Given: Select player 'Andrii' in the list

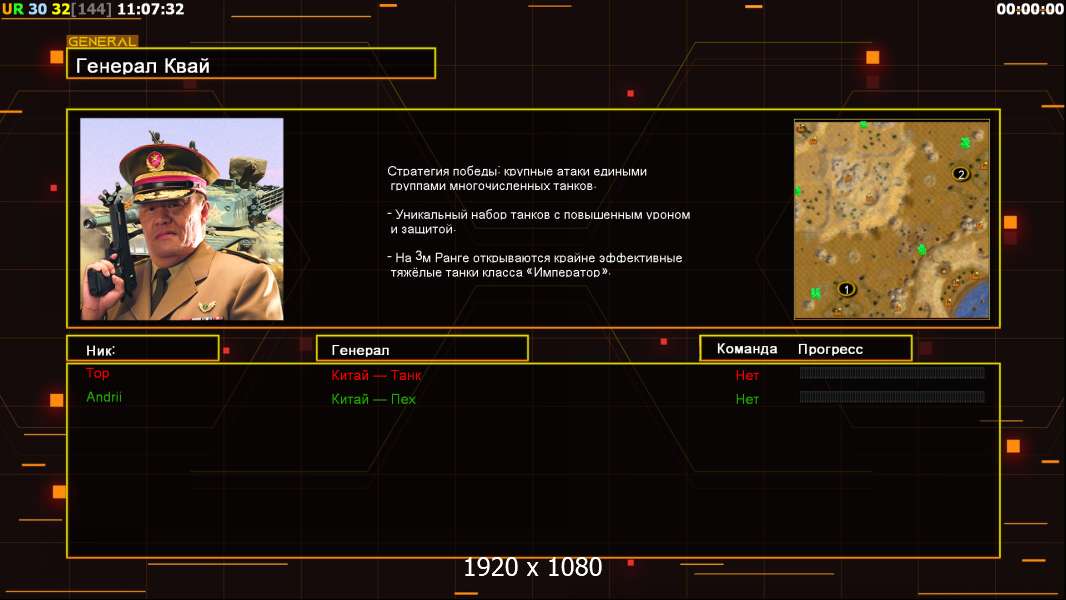Looking at the screenshot, I should point(104,397).
